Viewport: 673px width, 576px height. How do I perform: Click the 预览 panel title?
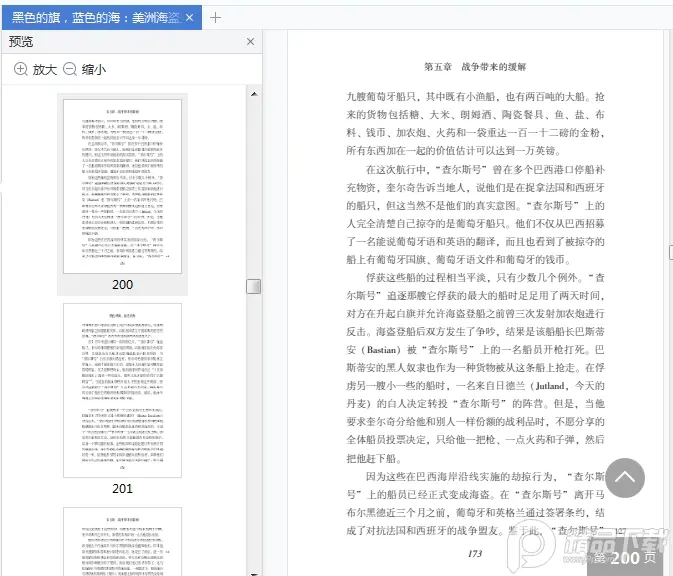coord(21,42)
